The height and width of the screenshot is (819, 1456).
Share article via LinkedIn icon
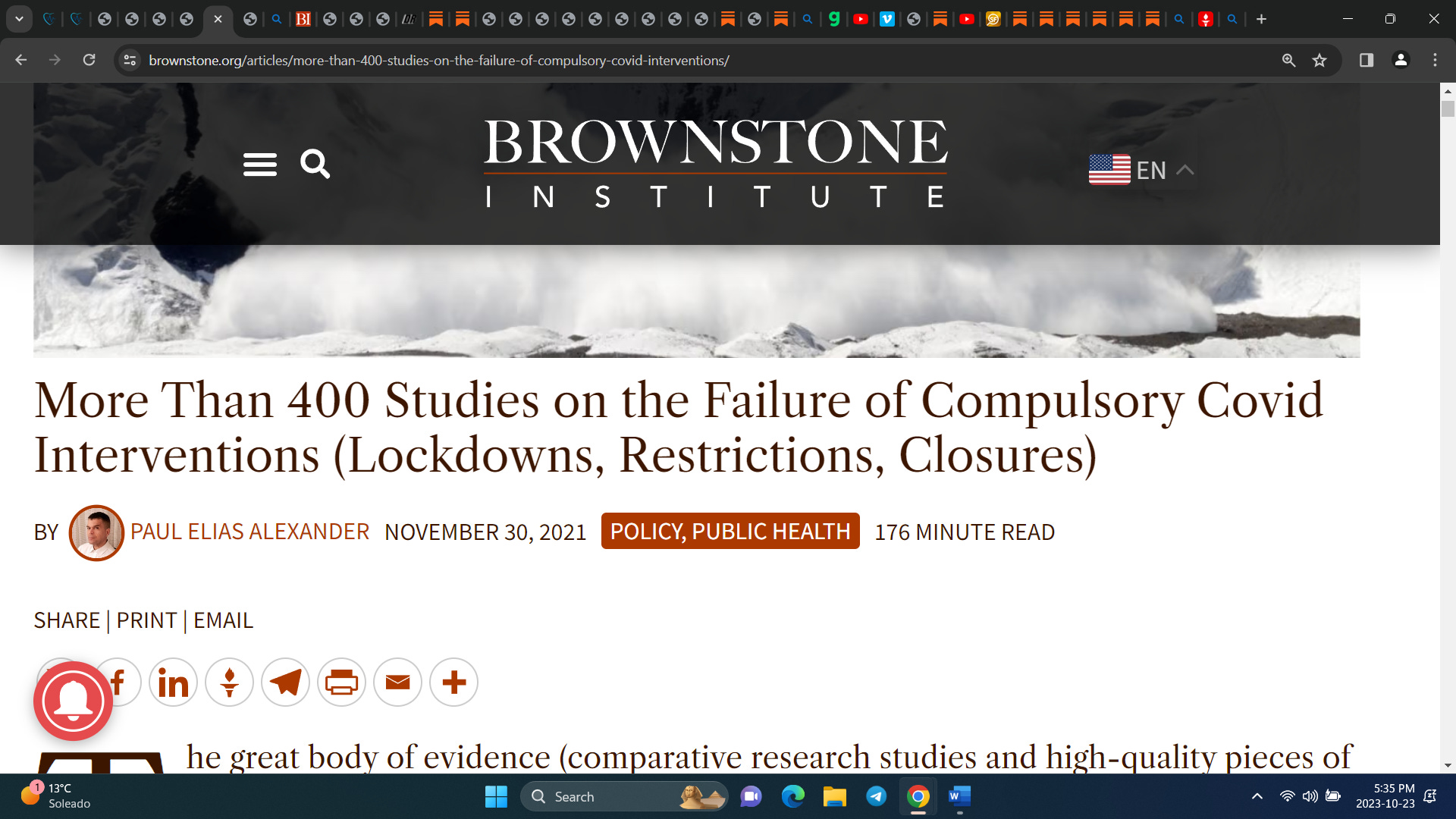pyautogui.click(x=173, y=682)
